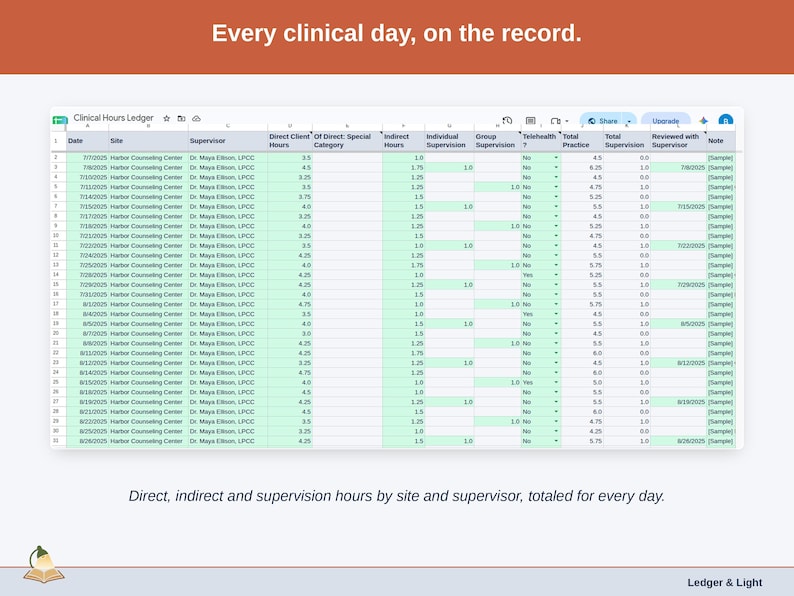Select the Site header cell
Viewport: 794px width, 596px height.
(x=148, y=141)
